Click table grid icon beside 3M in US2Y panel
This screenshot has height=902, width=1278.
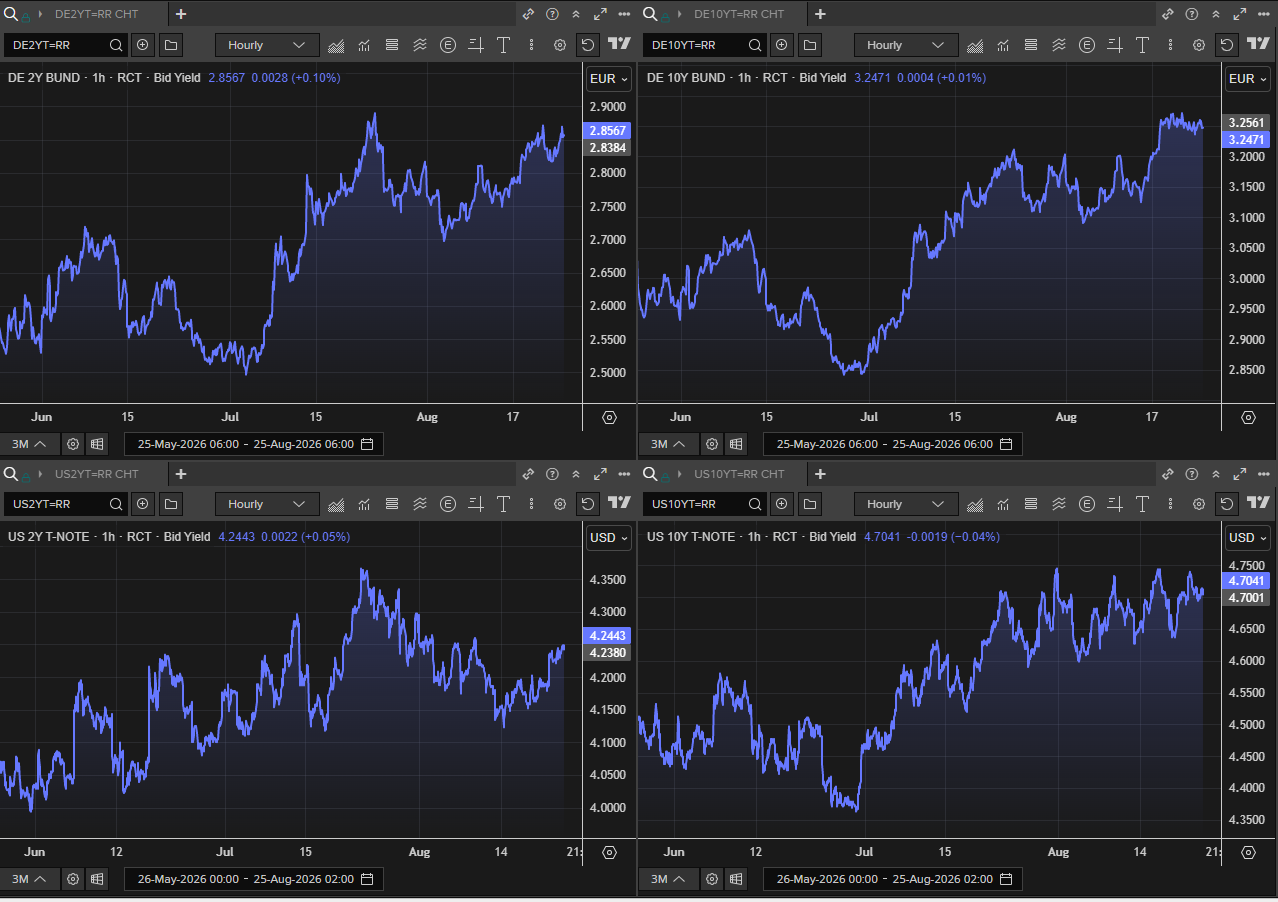point(97,879)
